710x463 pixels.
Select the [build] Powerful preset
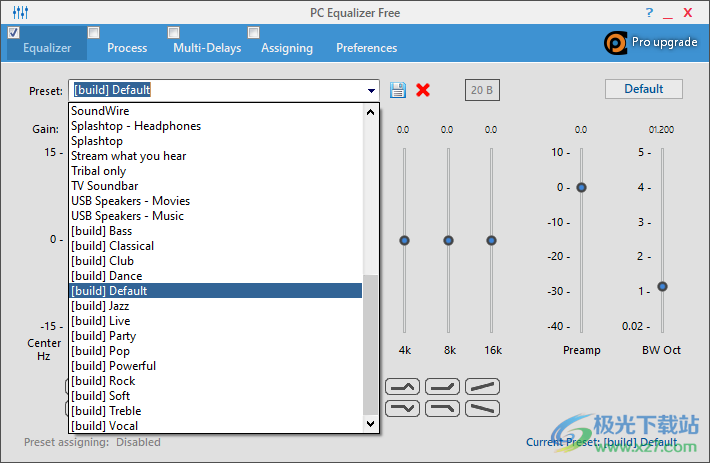click(x=216, y=366)
